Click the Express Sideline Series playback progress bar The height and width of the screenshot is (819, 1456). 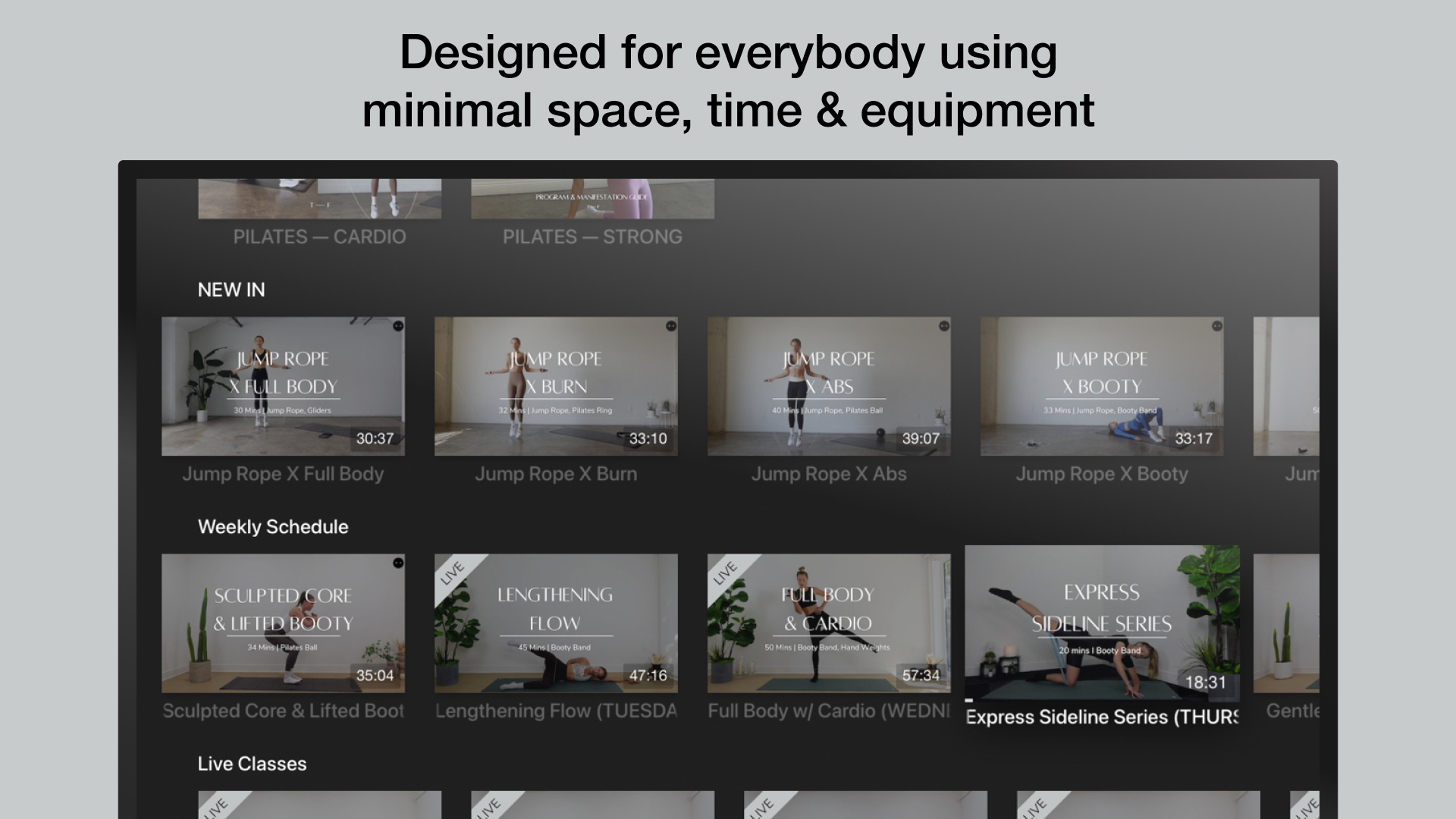click(x=1103, y=701)
